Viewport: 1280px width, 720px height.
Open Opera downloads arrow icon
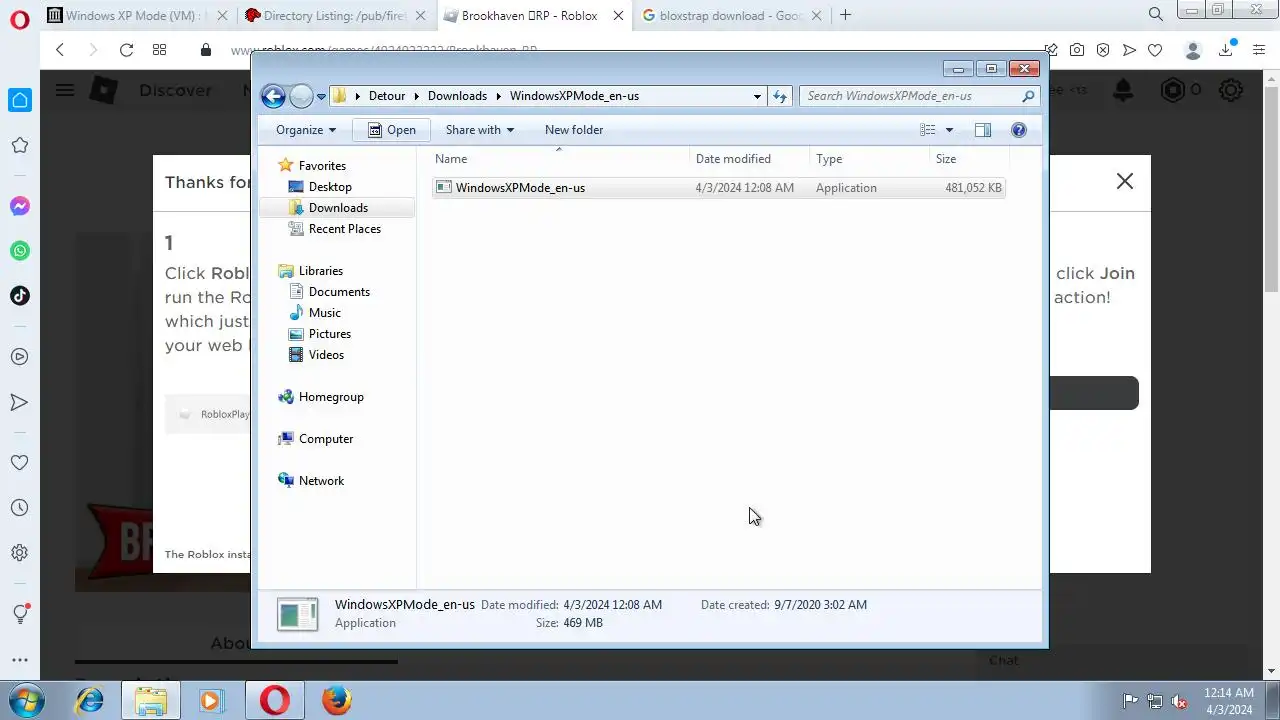point(1226,50)
